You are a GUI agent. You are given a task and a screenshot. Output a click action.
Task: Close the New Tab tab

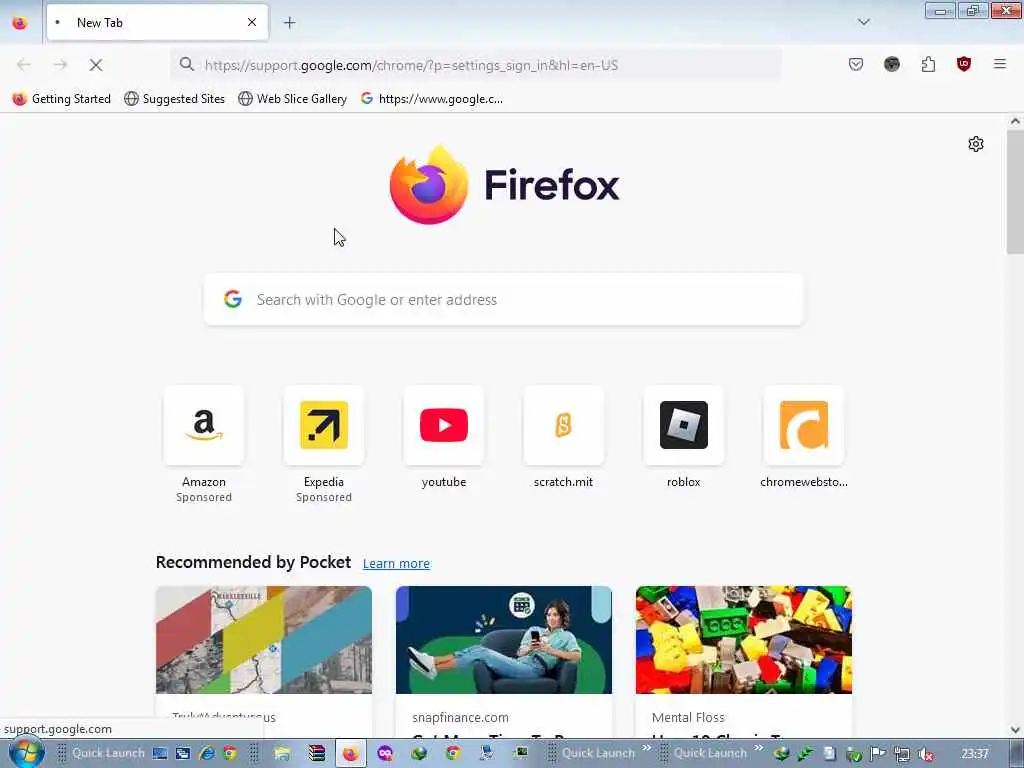[251, 22]
